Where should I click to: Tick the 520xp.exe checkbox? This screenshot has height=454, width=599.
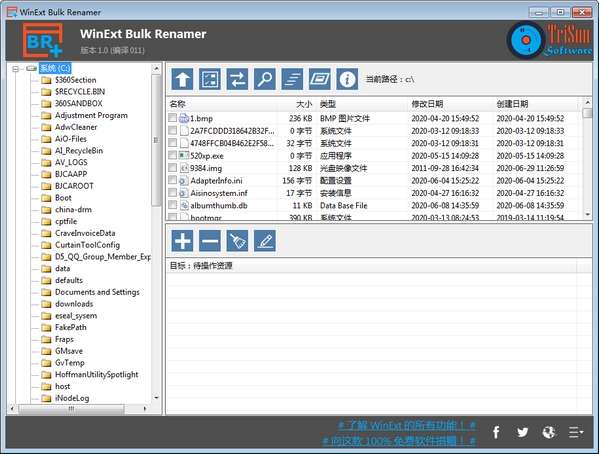click(172, 155)
